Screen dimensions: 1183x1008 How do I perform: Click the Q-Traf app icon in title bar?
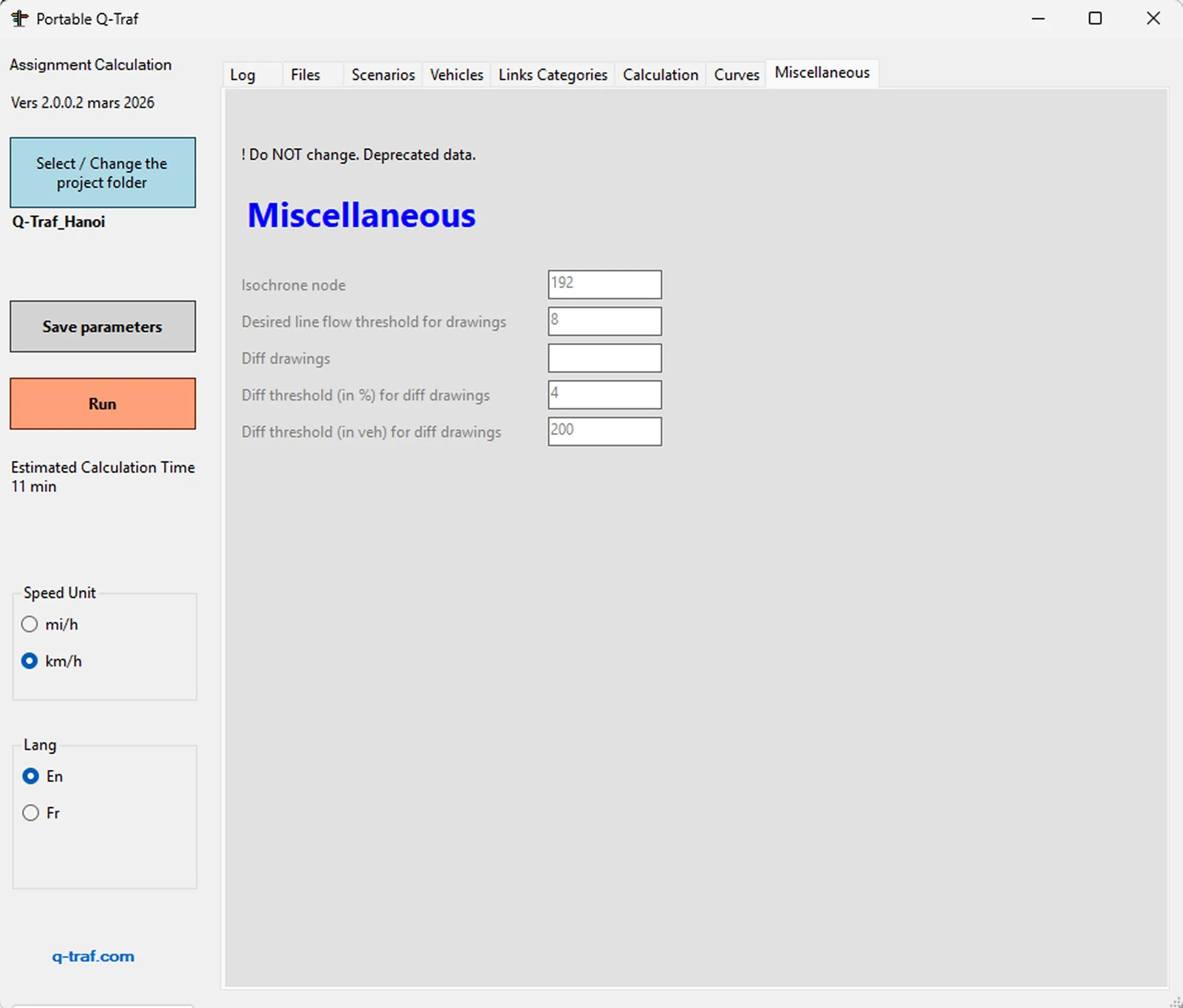[x=20, y=19]
